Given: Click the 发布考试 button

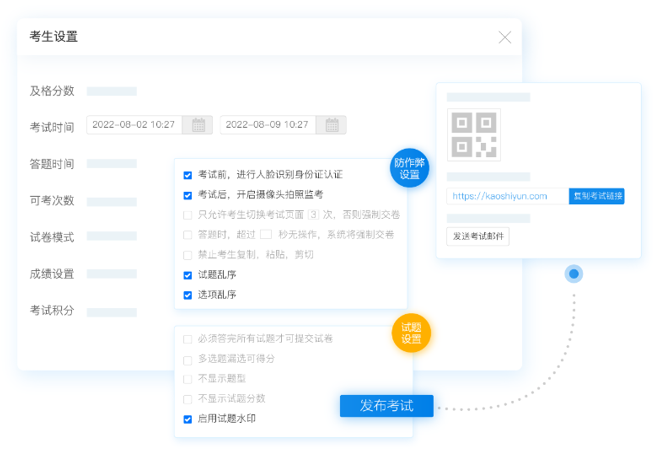Looking at the screenshot, I should coord(386,406).
